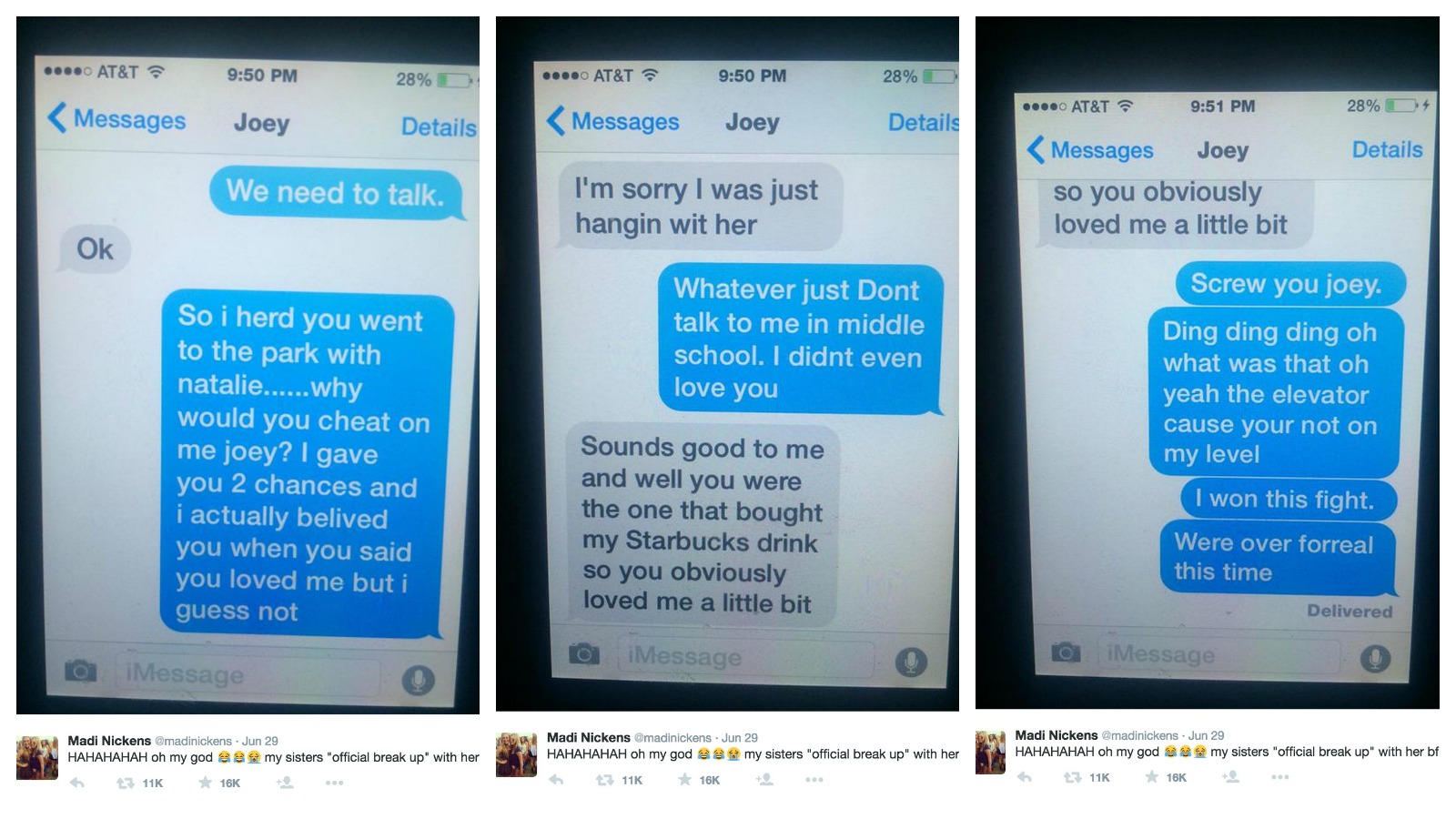Tap microphone icon under the "Delivered" label

point(1375,658)
